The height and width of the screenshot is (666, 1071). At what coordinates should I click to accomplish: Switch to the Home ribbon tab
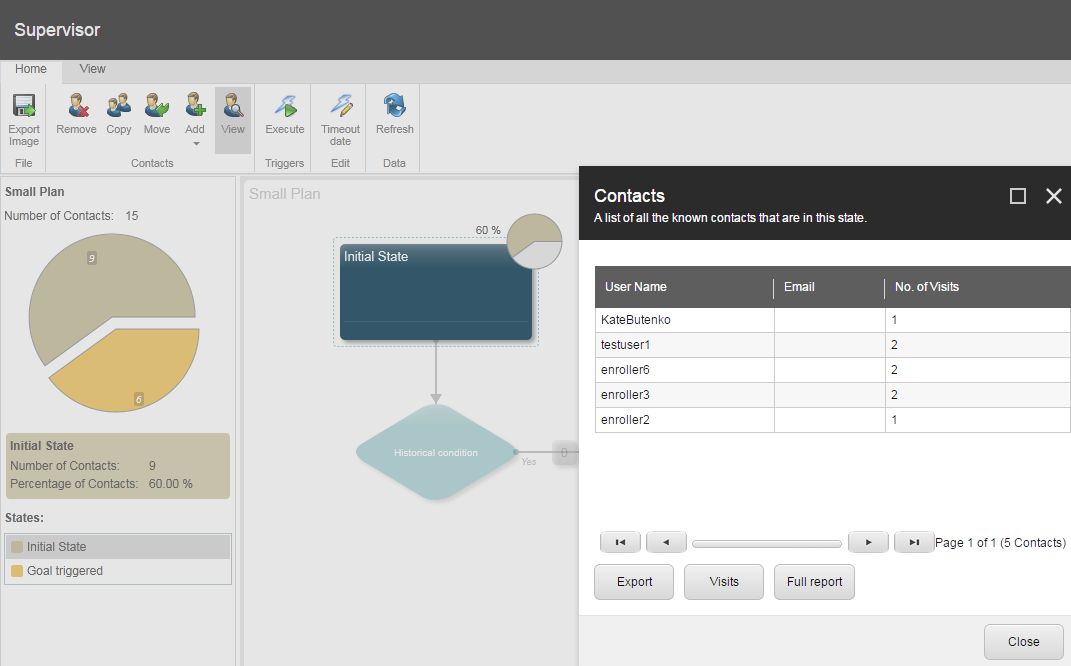(31, 69)
